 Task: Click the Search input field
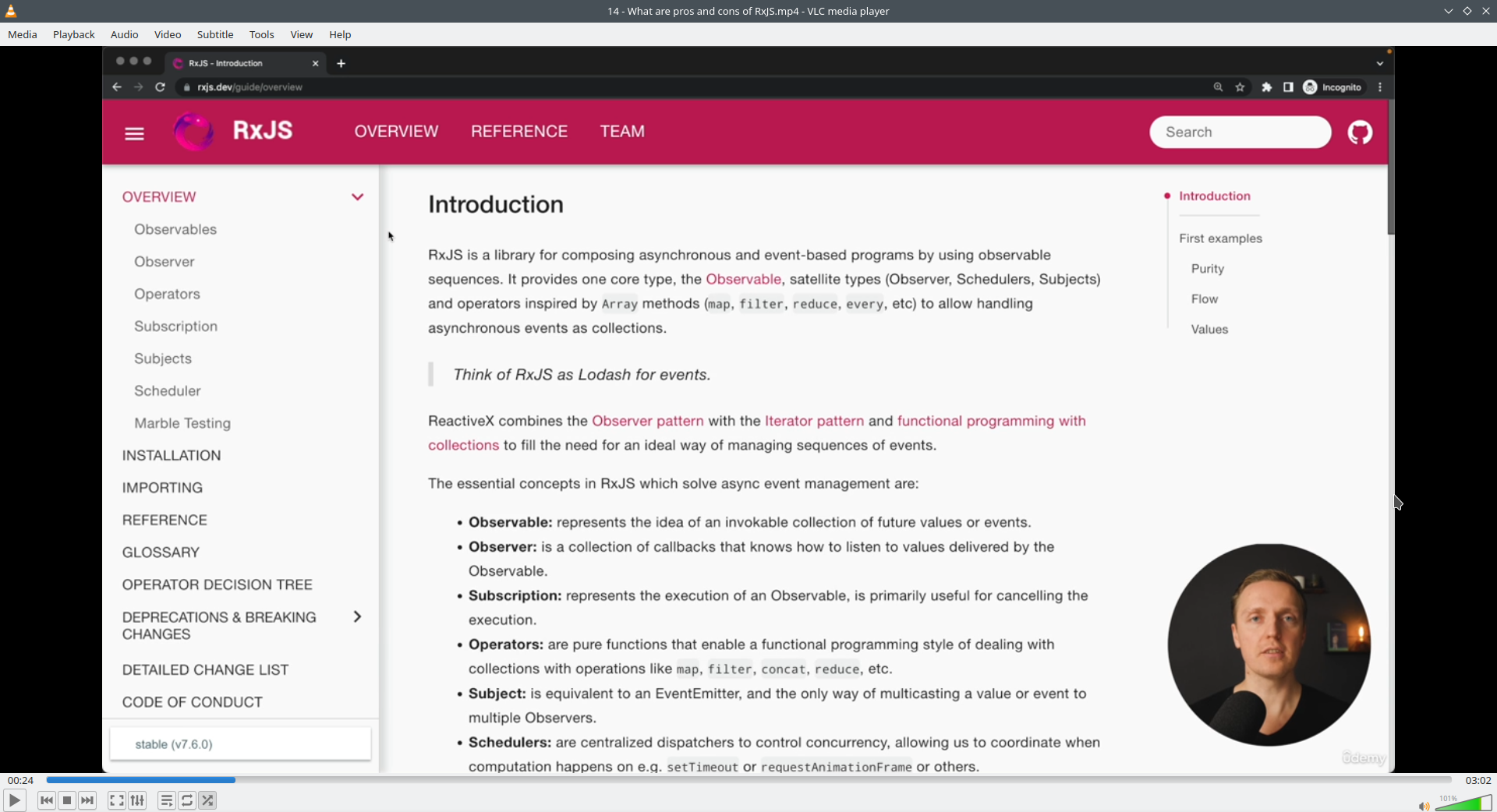coord(1240,132)
